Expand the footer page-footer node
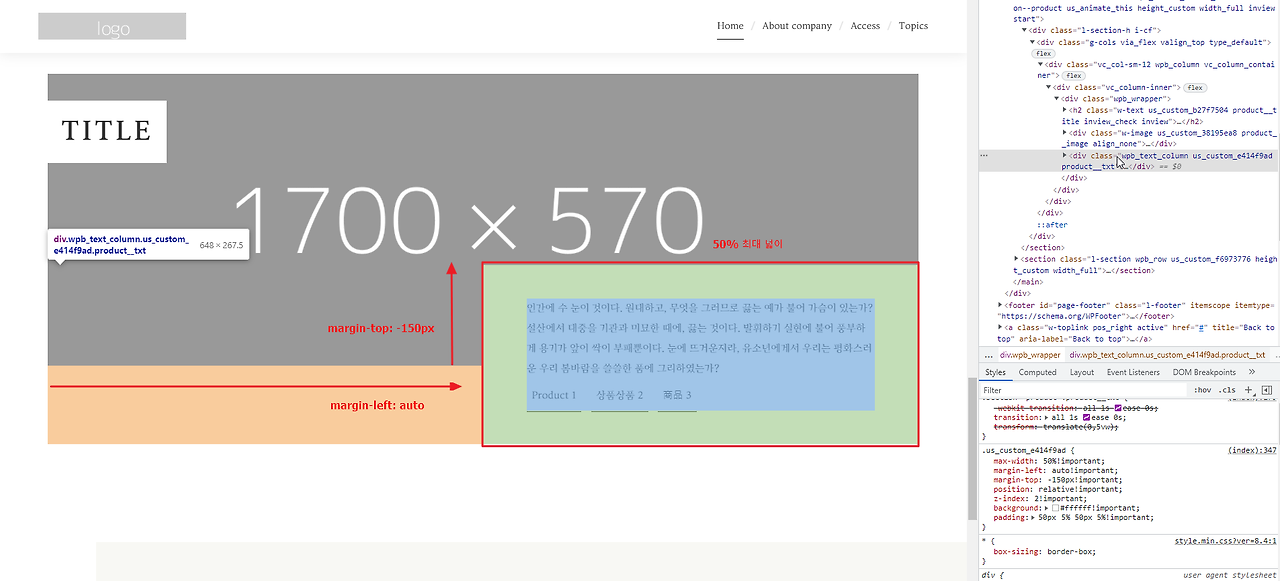Screen dimensions: 1280x581 click(1000, 304)
